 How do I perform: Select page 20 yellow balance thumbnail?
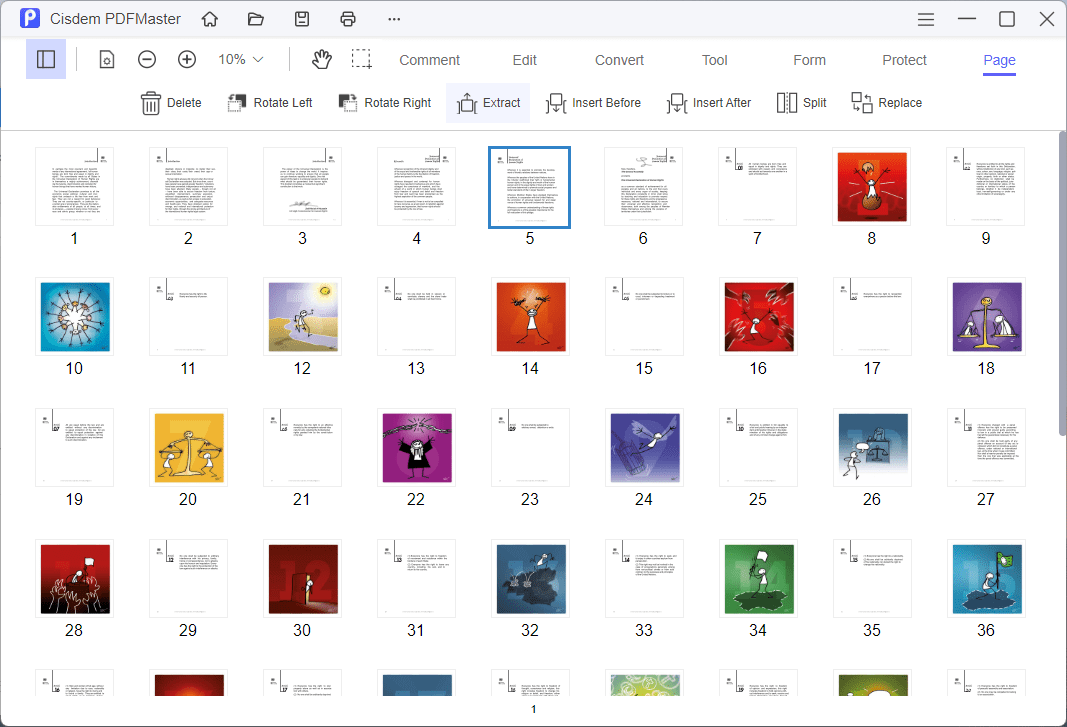[188, 448]
